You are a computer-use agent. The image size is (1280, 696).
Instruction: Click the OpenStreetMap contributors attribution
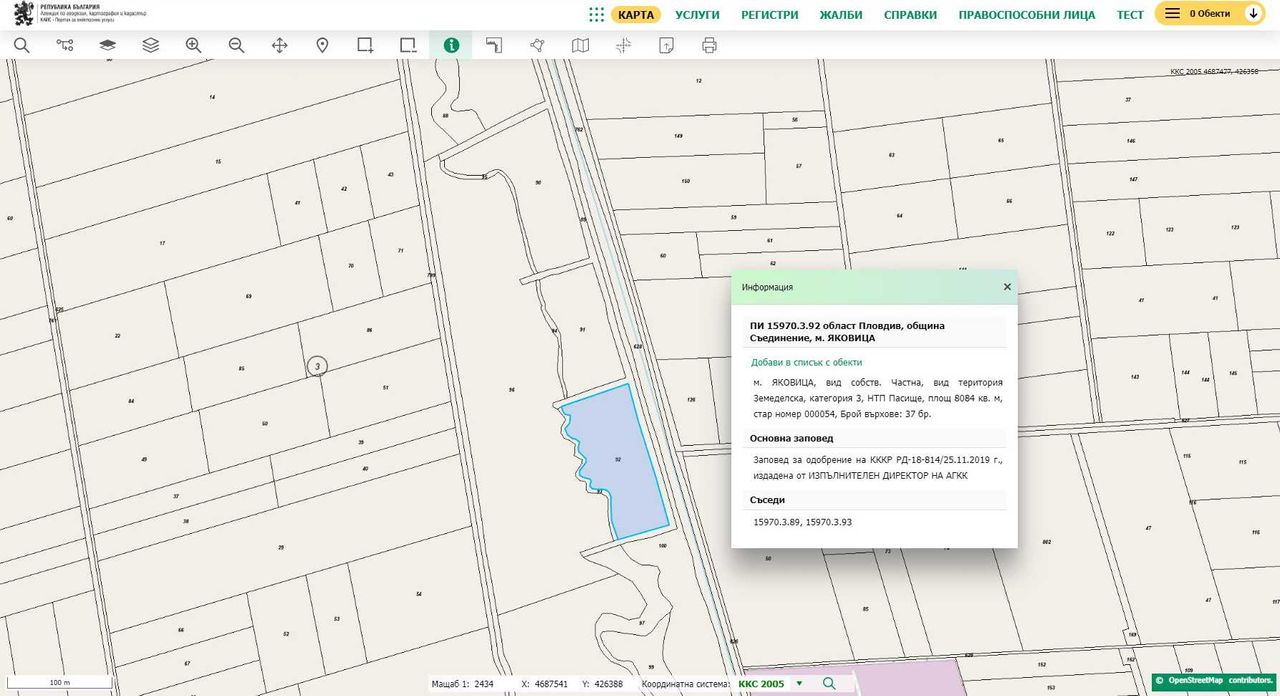point(1215,681)
